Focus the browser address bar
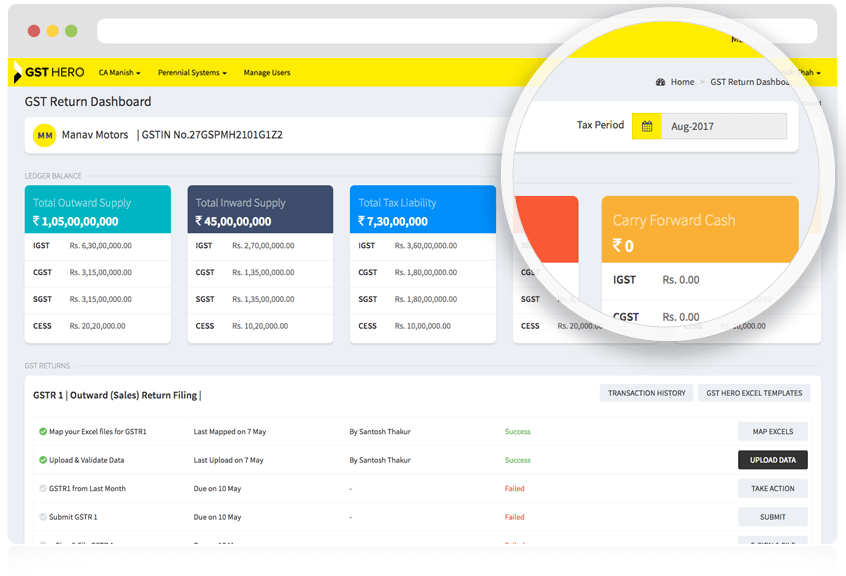This screenshot has height=576, width=846. click(x=456, y=31)
